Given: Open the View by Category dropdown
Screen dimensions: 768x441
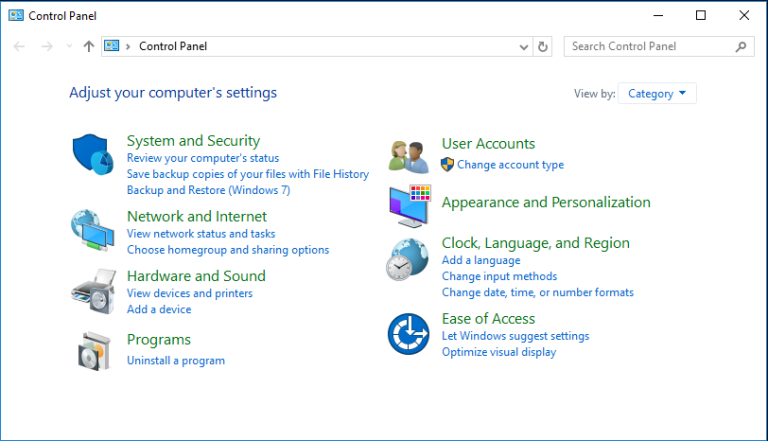Looking at the screenshot, I should pyautogui.click(x=657, y=94).
